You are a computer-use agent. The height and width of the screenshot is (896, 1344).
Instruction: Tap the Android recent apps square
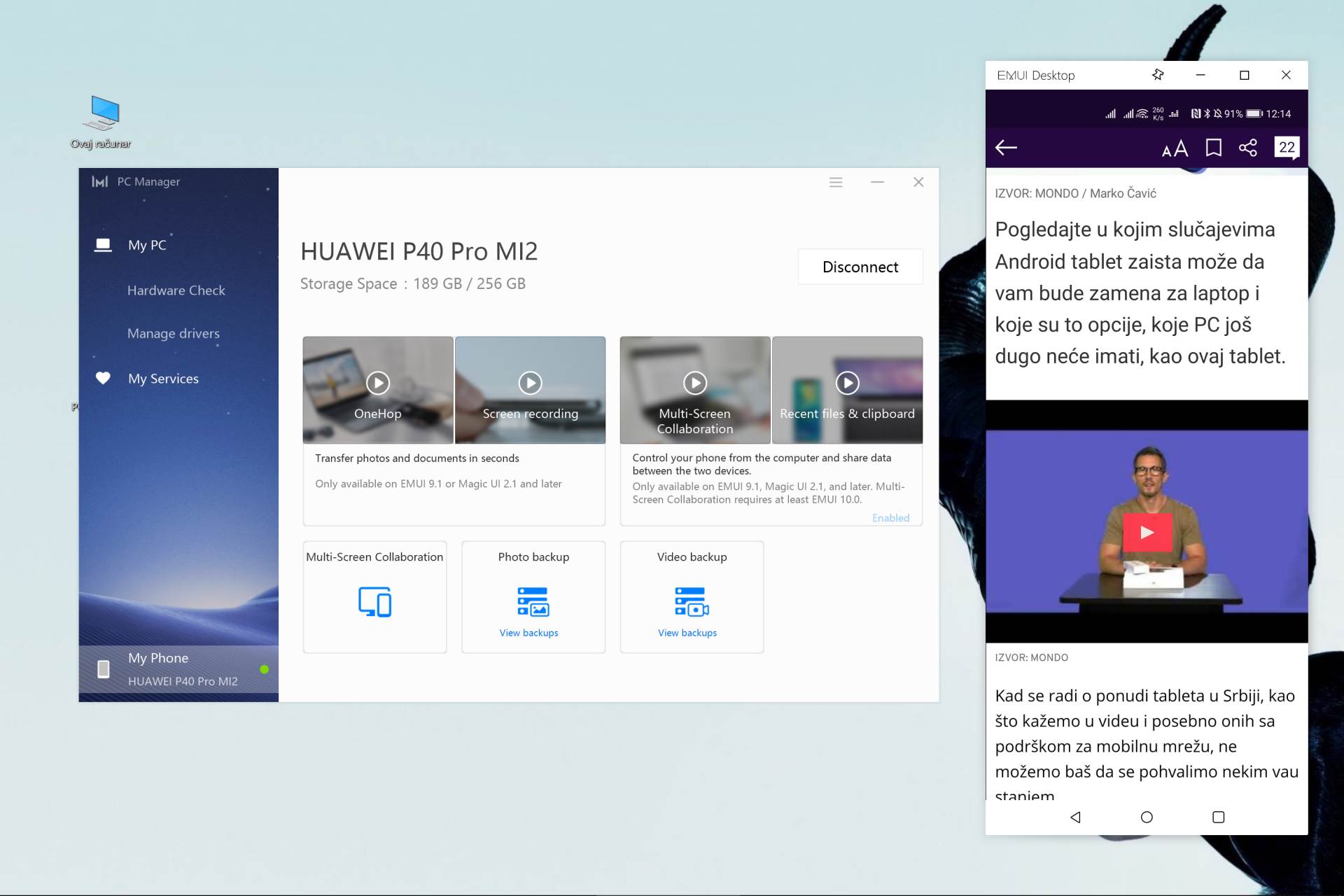[1218, 817]
